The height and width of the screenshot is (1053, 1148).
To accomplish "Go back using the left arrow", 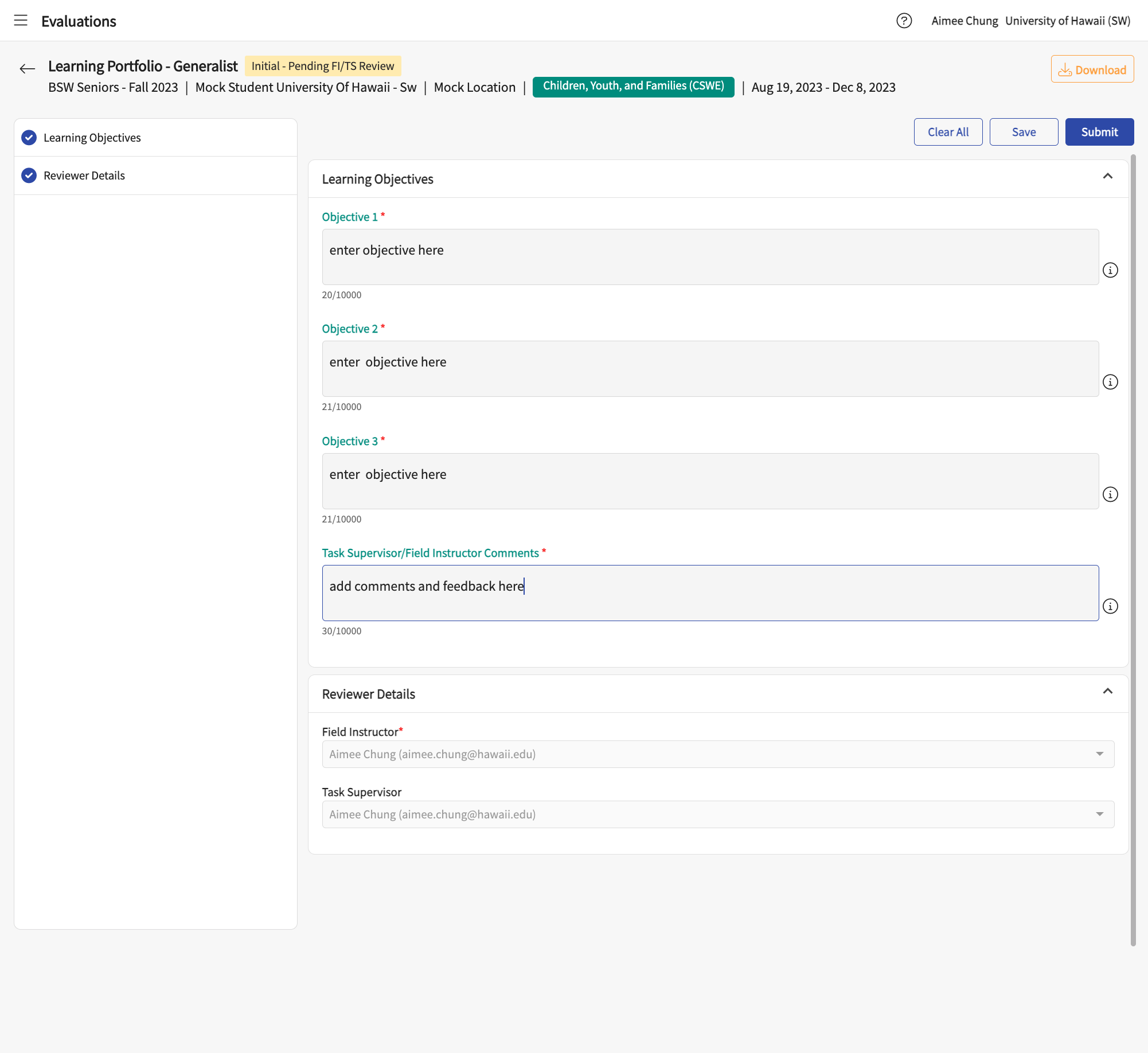I will (x=27, y=69).
